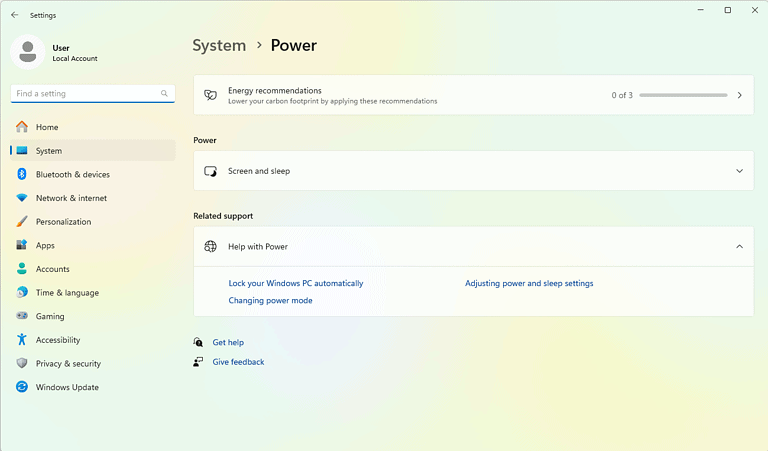The image size is (768, 451).
Task: Click the Changing power mode link
Action: 270,300
